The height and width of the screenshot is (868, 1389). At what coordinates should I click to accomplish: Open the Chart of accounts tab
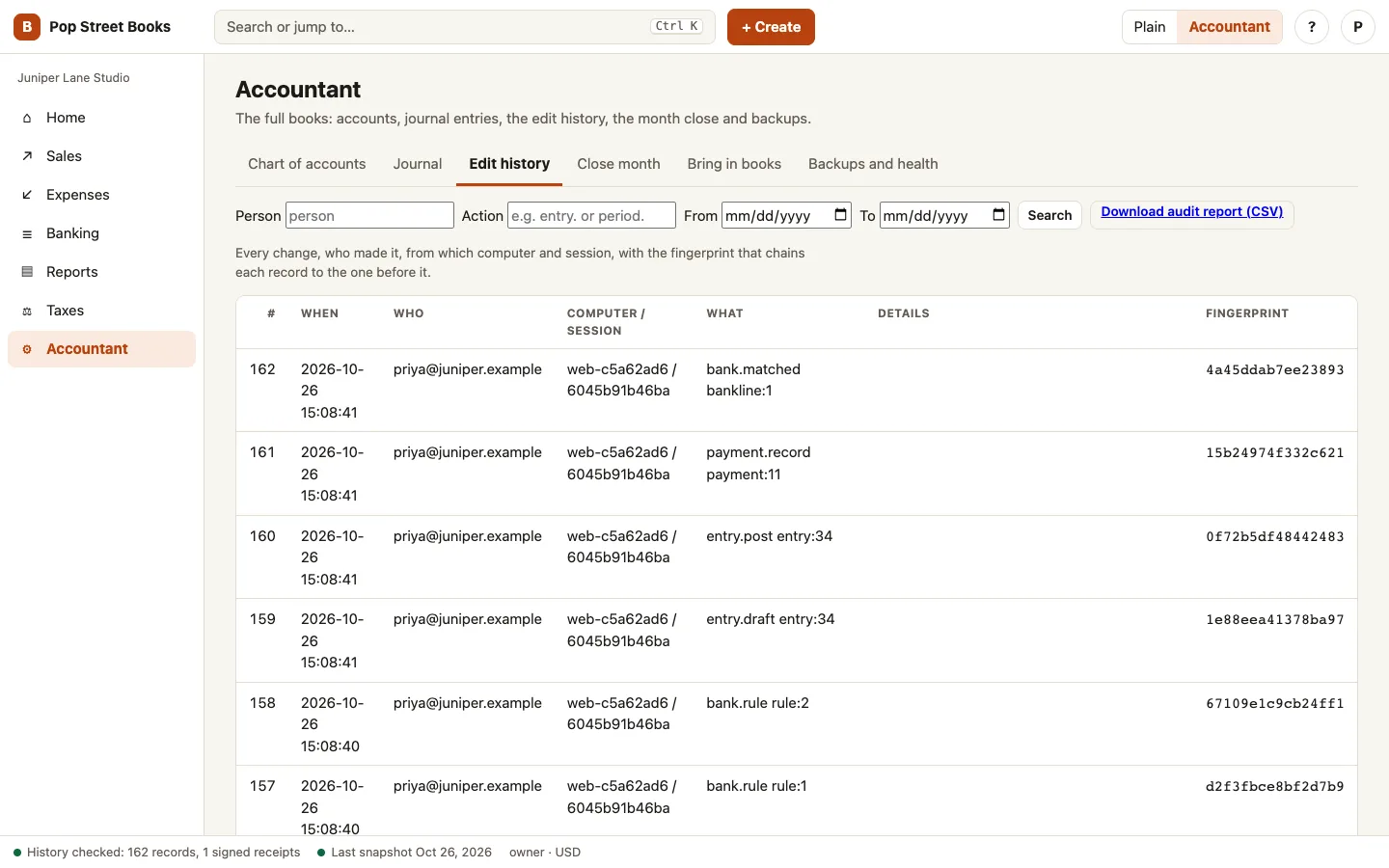pyautogui.click(x=307, y=164)
